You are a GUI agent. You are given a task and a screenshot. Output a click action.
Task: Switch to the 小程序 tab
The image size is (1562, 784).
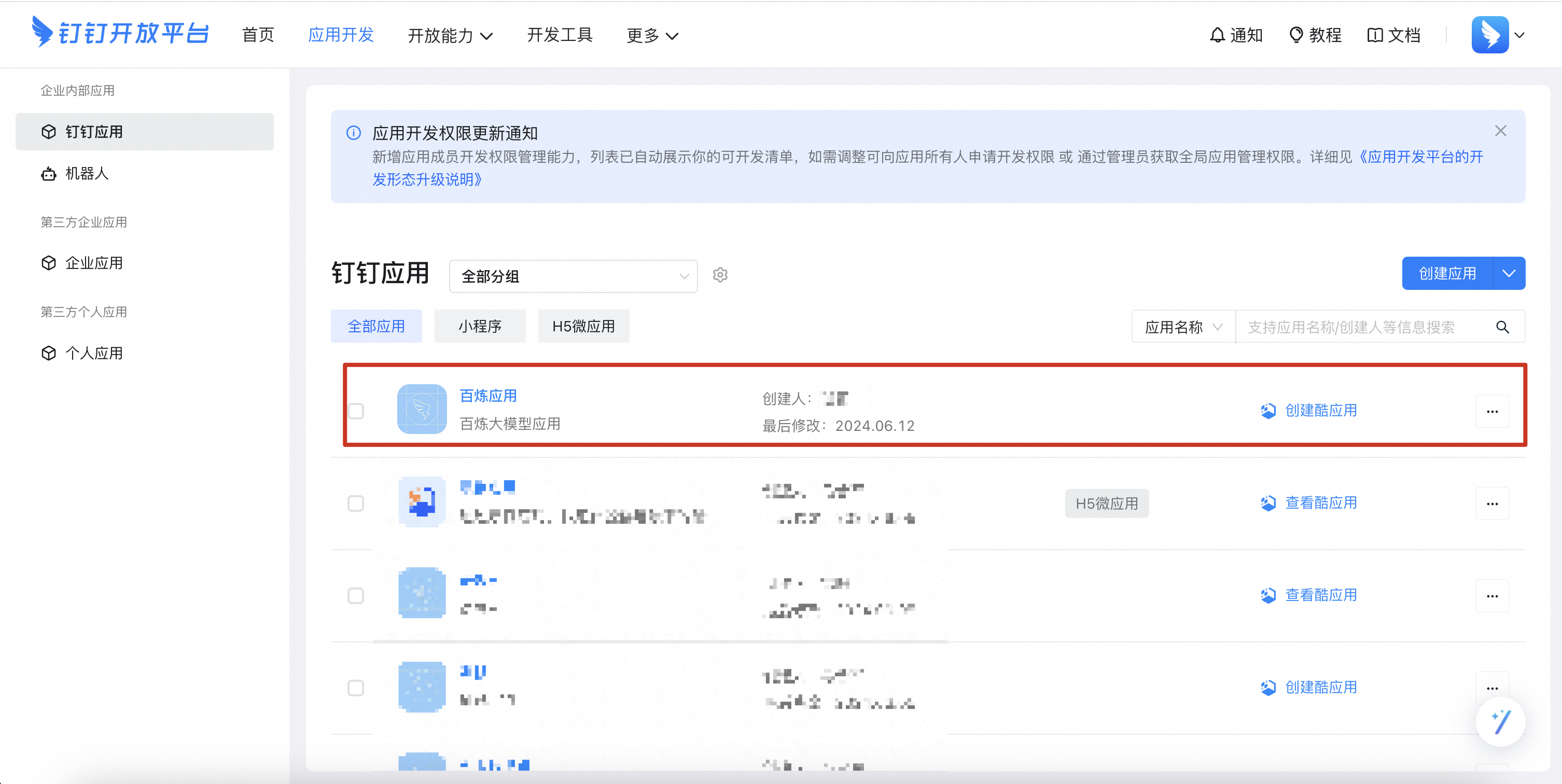coord(480,327)
